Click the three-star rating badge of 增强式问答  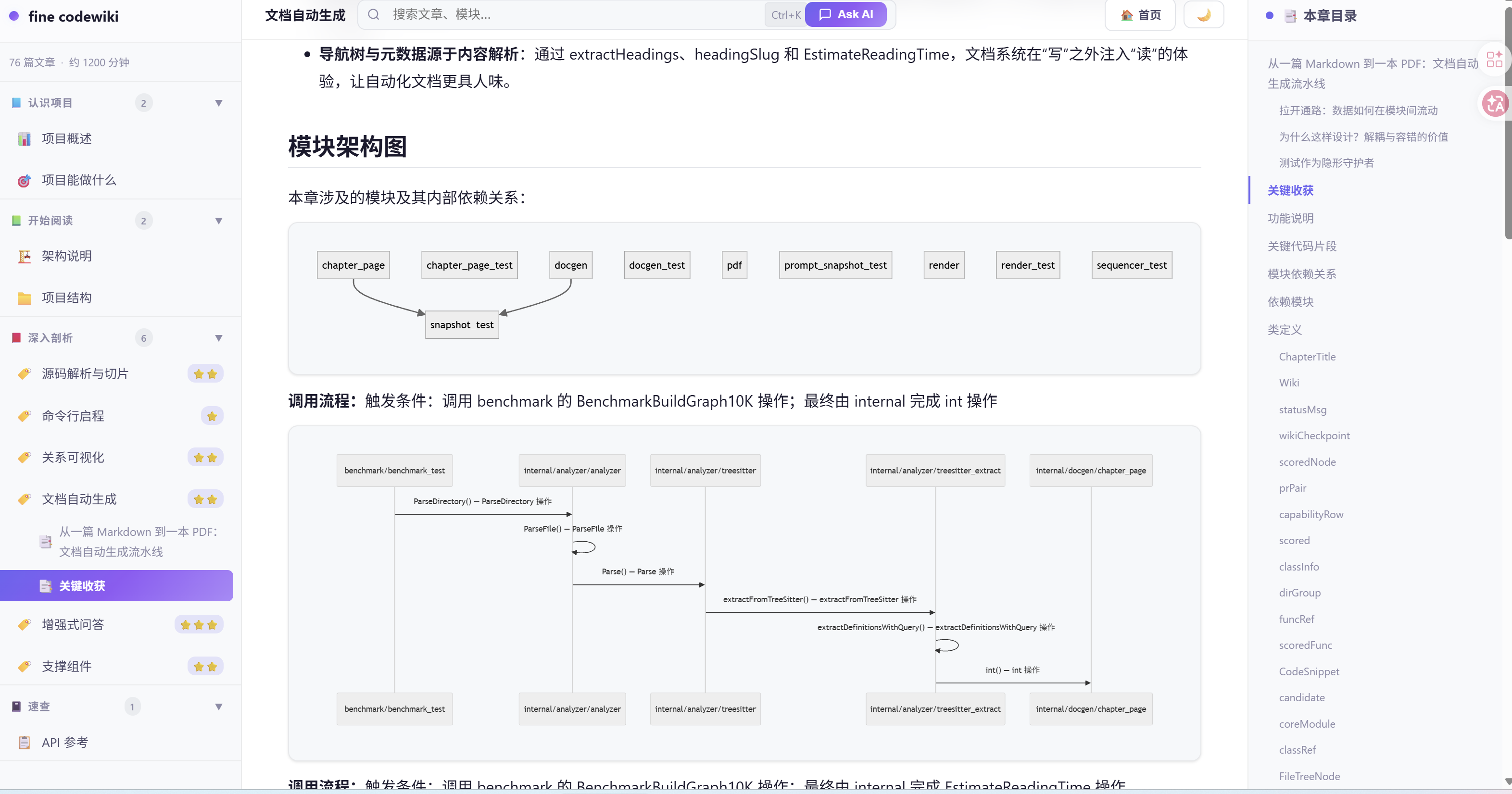point(199,625)
